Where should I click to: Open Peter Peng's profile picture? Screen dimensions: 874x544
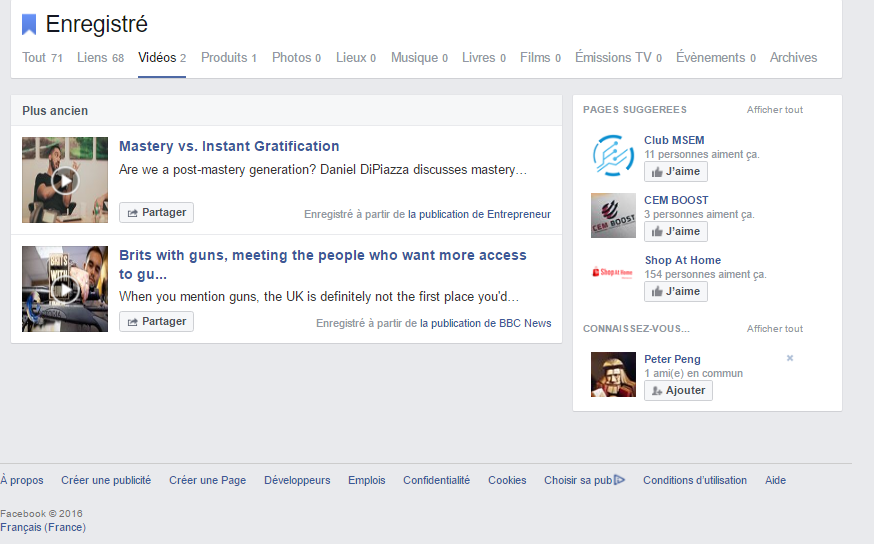613,374
